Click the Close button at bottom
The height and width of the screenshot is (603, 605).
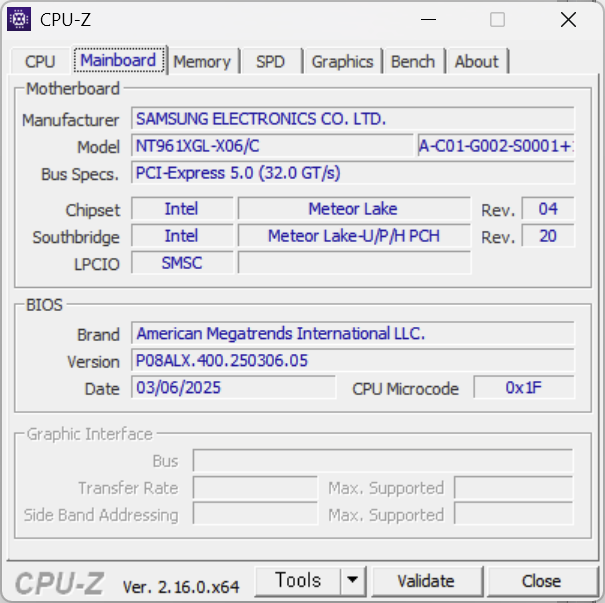click(x=541, y=581)
